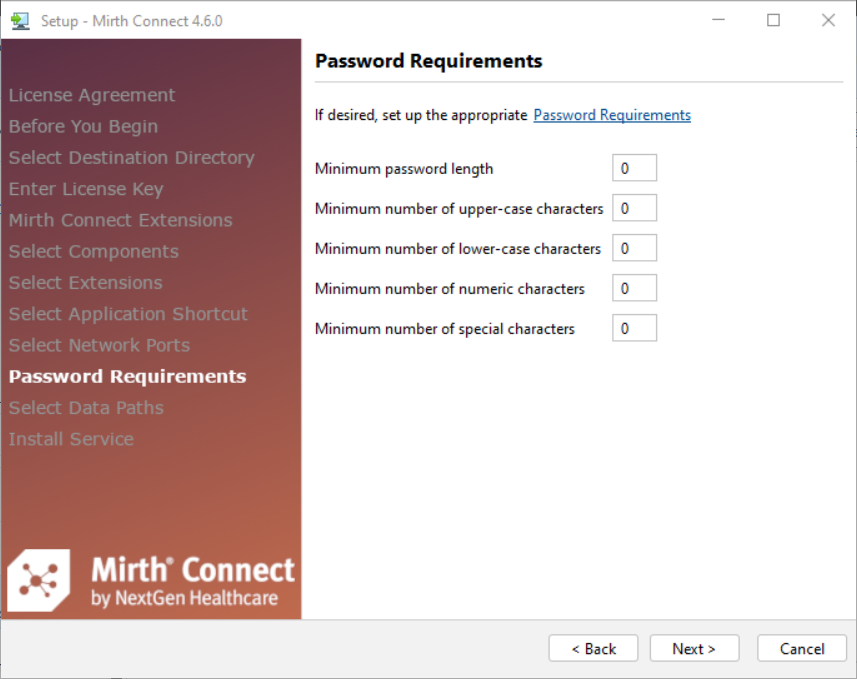Click the Install Service sidebar step
Image resolution: width=857 pixels, height=679 pixels.
71,439
